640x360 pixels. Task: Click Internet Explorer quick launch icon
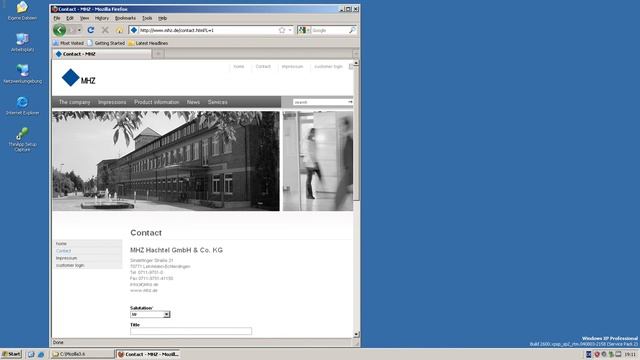coord(41,354)
